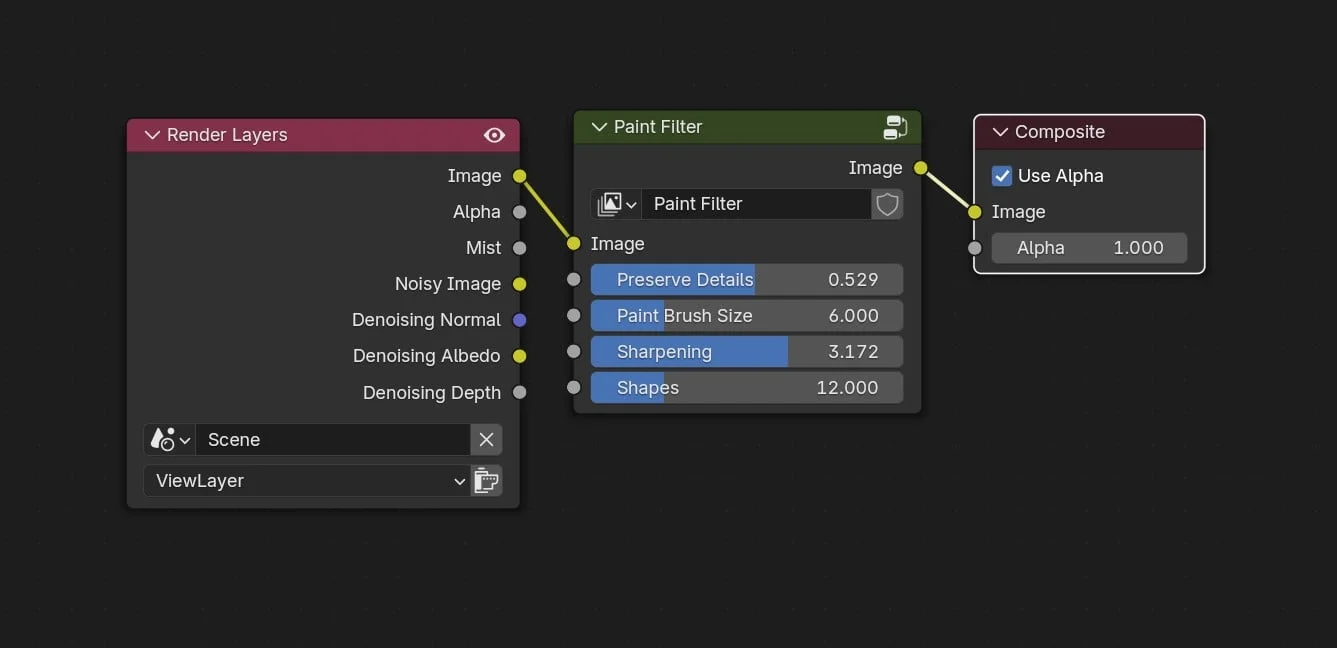Click the Denoising Normal output socket
The width and height of the screenshot is (1337, 648).
(519, 320)
